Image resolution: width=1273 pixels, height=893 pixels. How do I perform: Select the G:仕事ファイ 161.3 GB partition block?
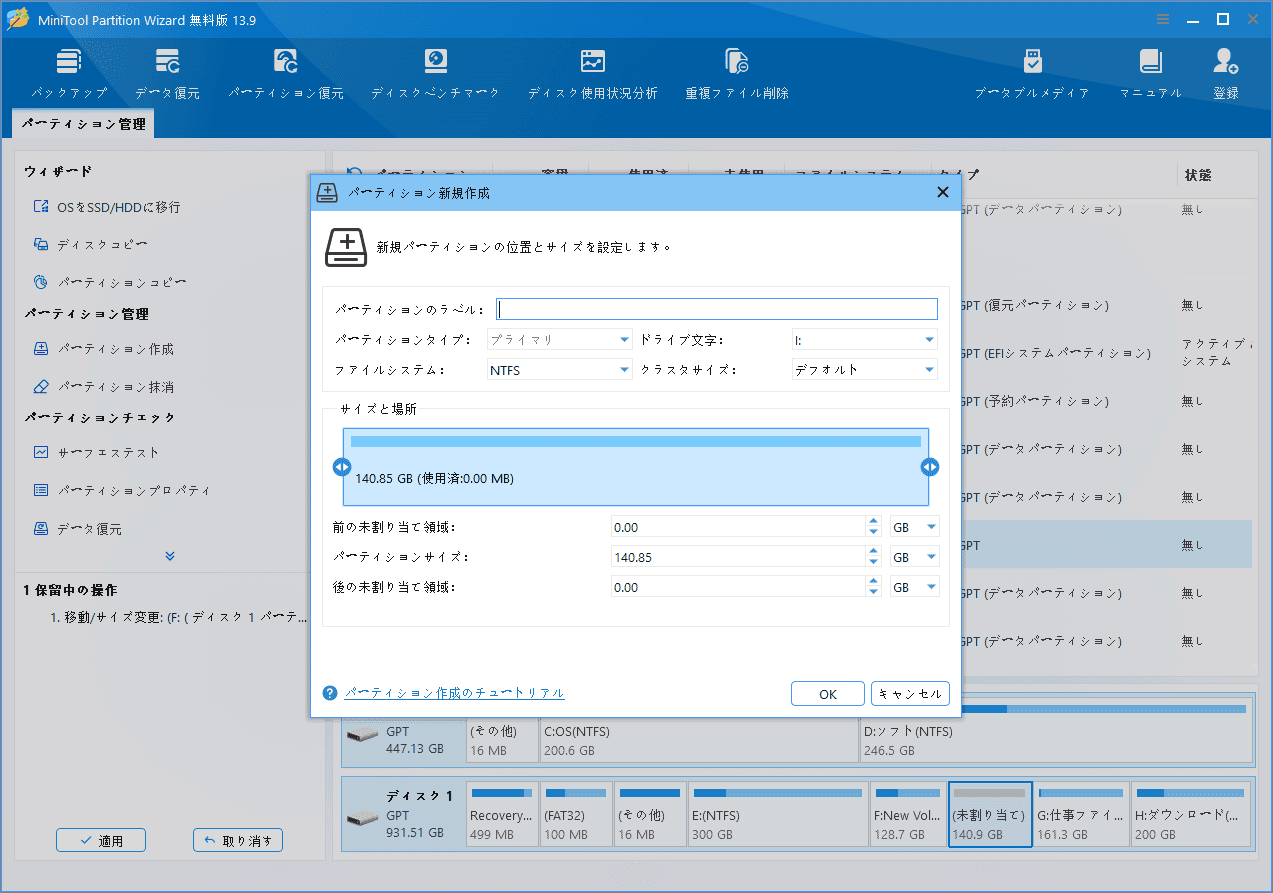coord(1082,815)
